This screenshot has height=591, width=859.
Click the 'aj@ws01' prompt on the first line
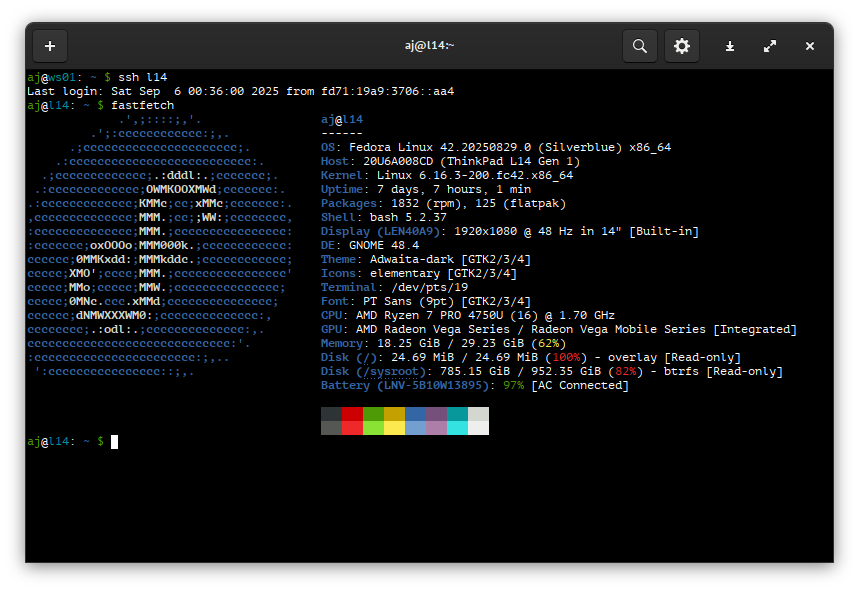[52, 77]
